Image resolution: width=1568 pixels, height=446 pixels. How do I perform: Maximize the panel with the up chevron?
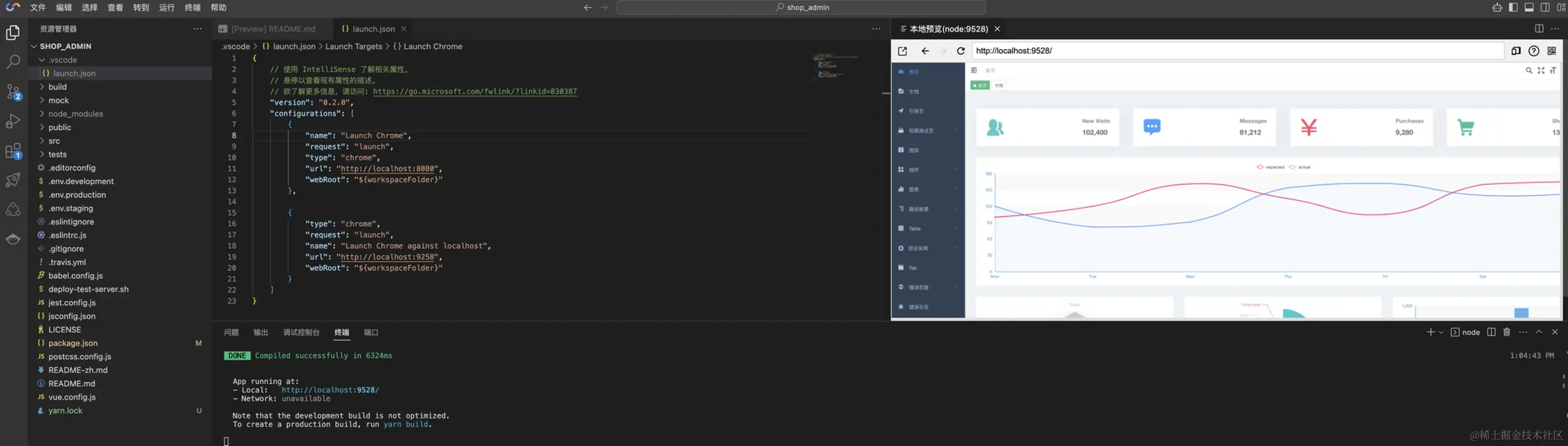(x=1539, y=332)
